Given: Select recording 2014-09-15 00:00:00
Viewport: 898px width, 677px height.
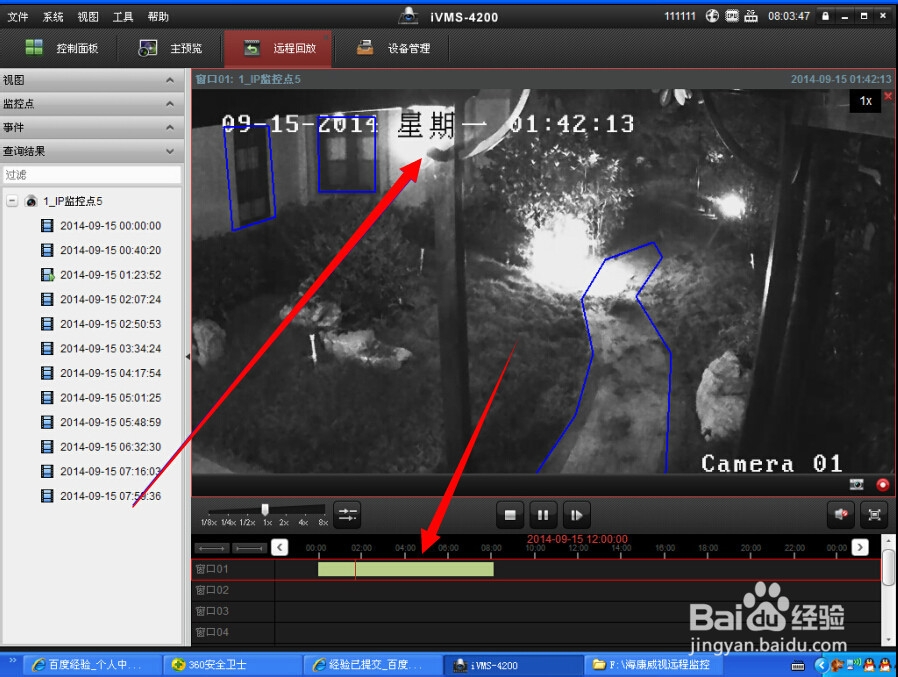Looking at the screenshot, I should tap(111, 226).
